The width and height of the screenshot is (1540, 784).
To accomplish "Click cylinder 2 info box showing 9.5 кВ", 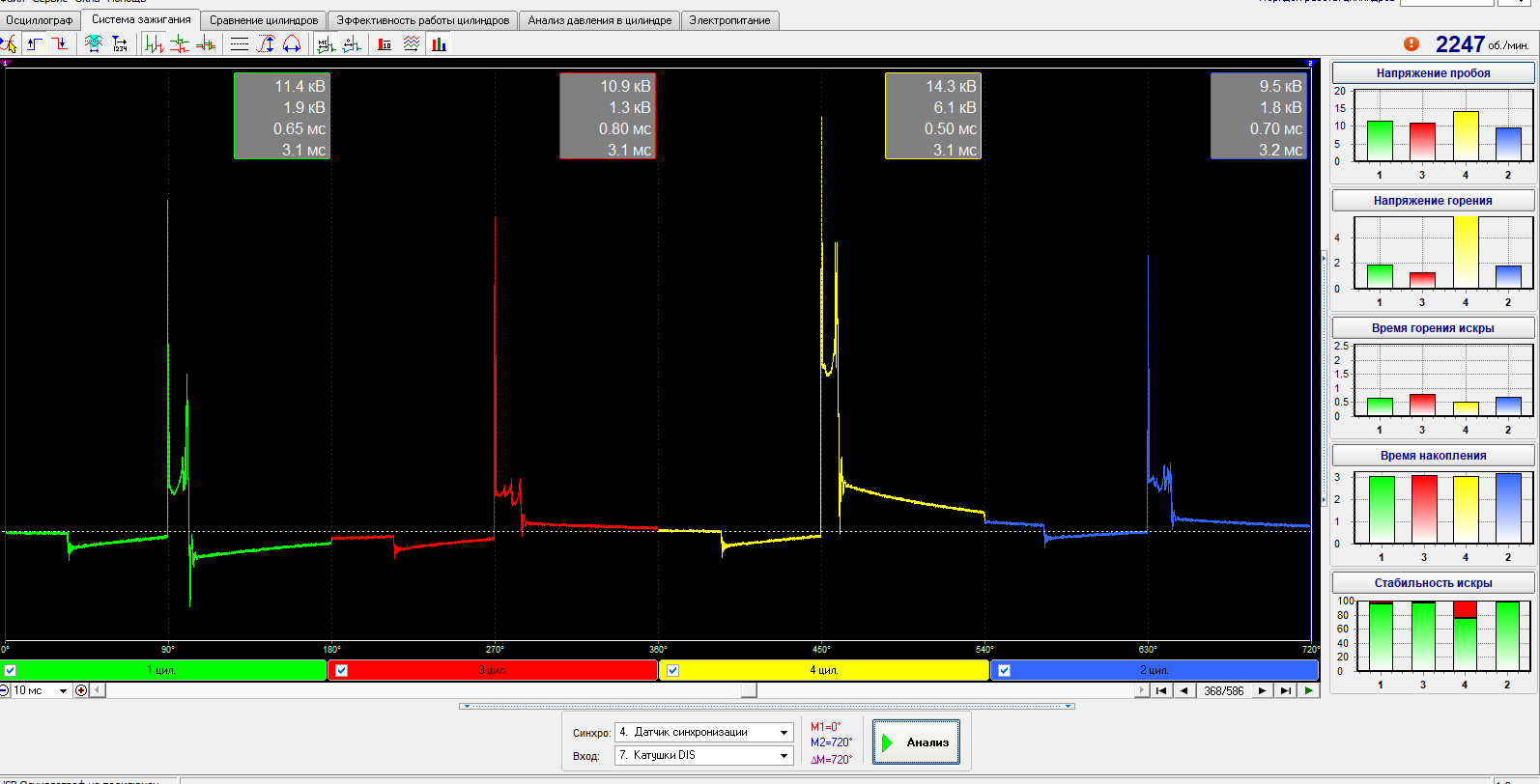I will (x=1259, y=117).
